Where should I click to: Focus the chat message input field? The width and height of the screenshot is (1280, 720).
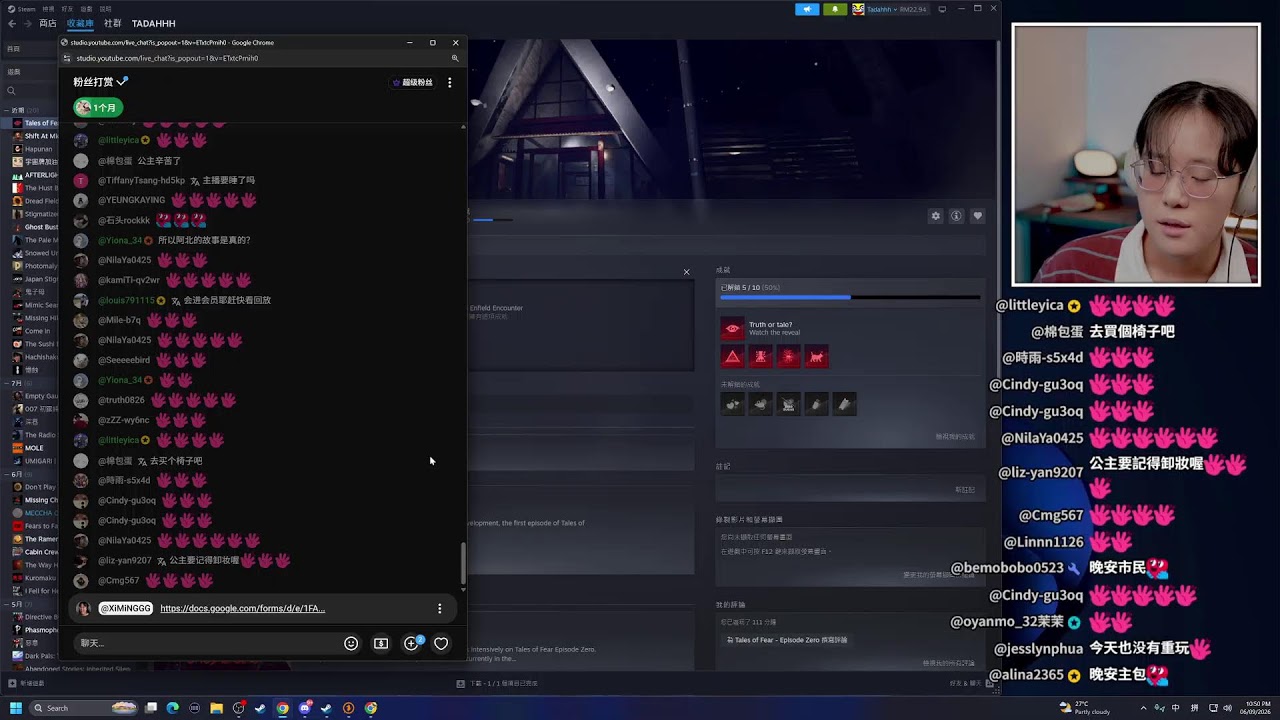[x=205, y=643]
